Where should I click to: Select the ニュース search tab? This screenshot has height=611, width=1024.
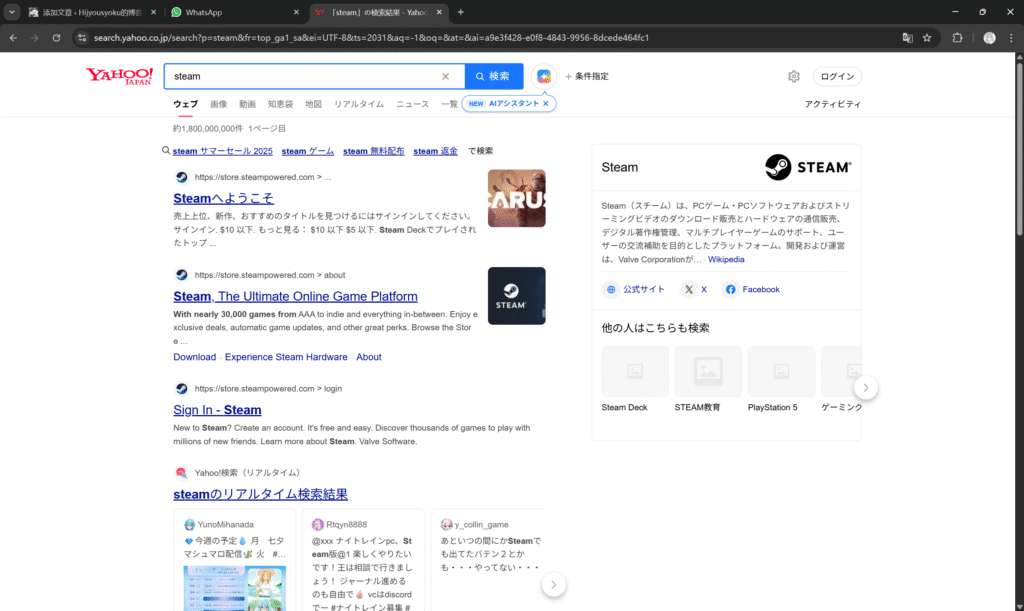coord(413,104)
